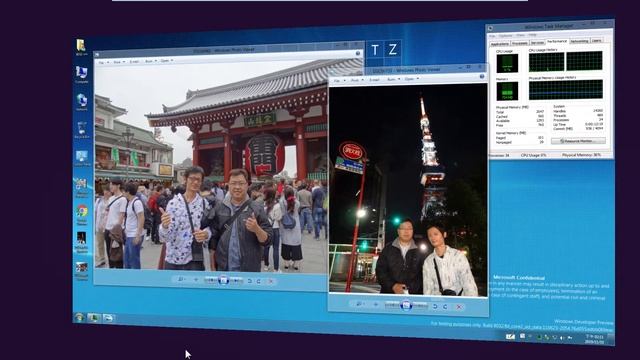Screen dimensions: 640x360
Task: Expand the Open dropdown in the left Photo Viewer
Action: pyautogui.click(x=166, y=60)
